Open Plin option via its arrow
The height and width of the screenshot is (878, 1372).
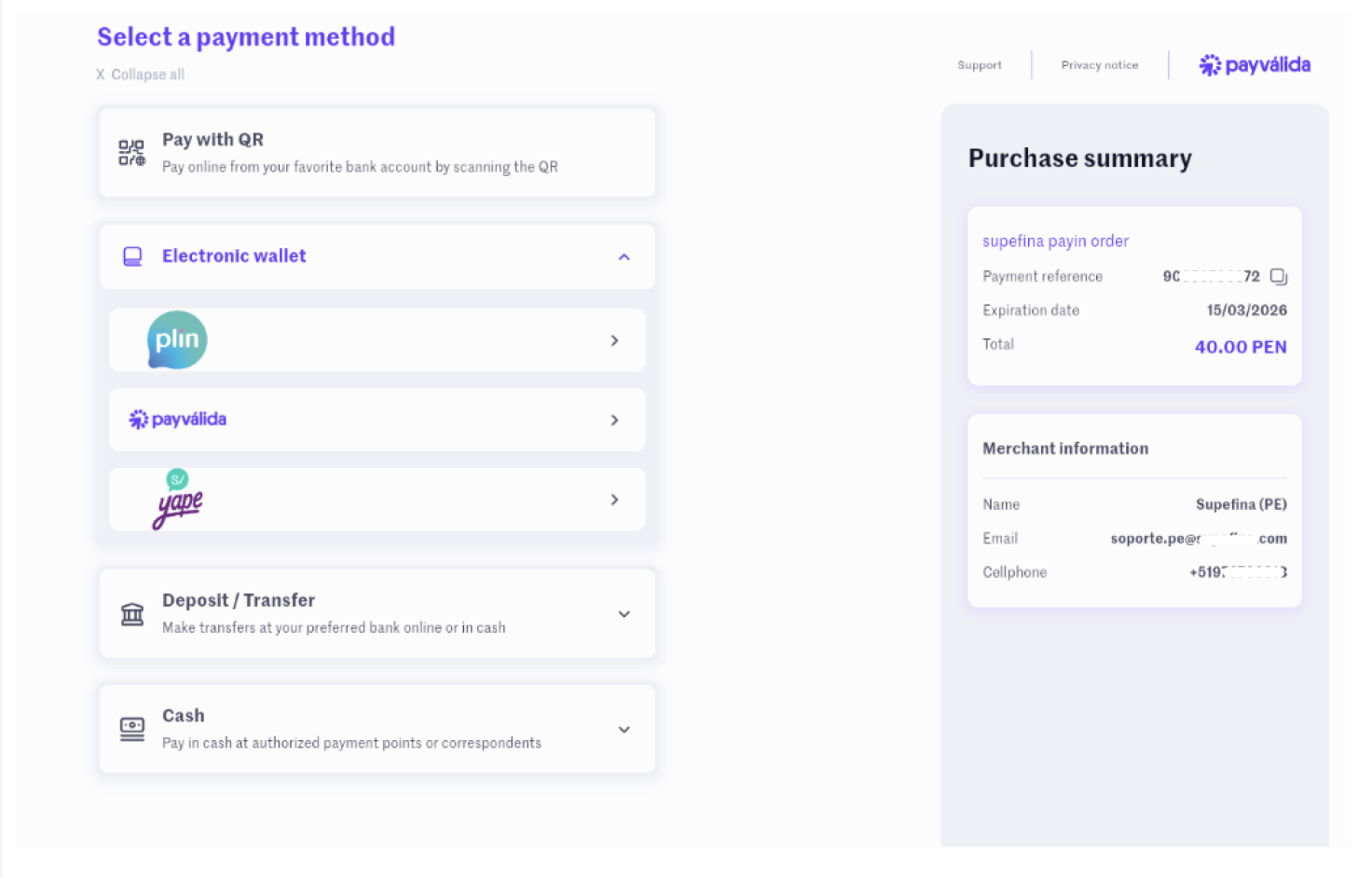pos(614,341)
